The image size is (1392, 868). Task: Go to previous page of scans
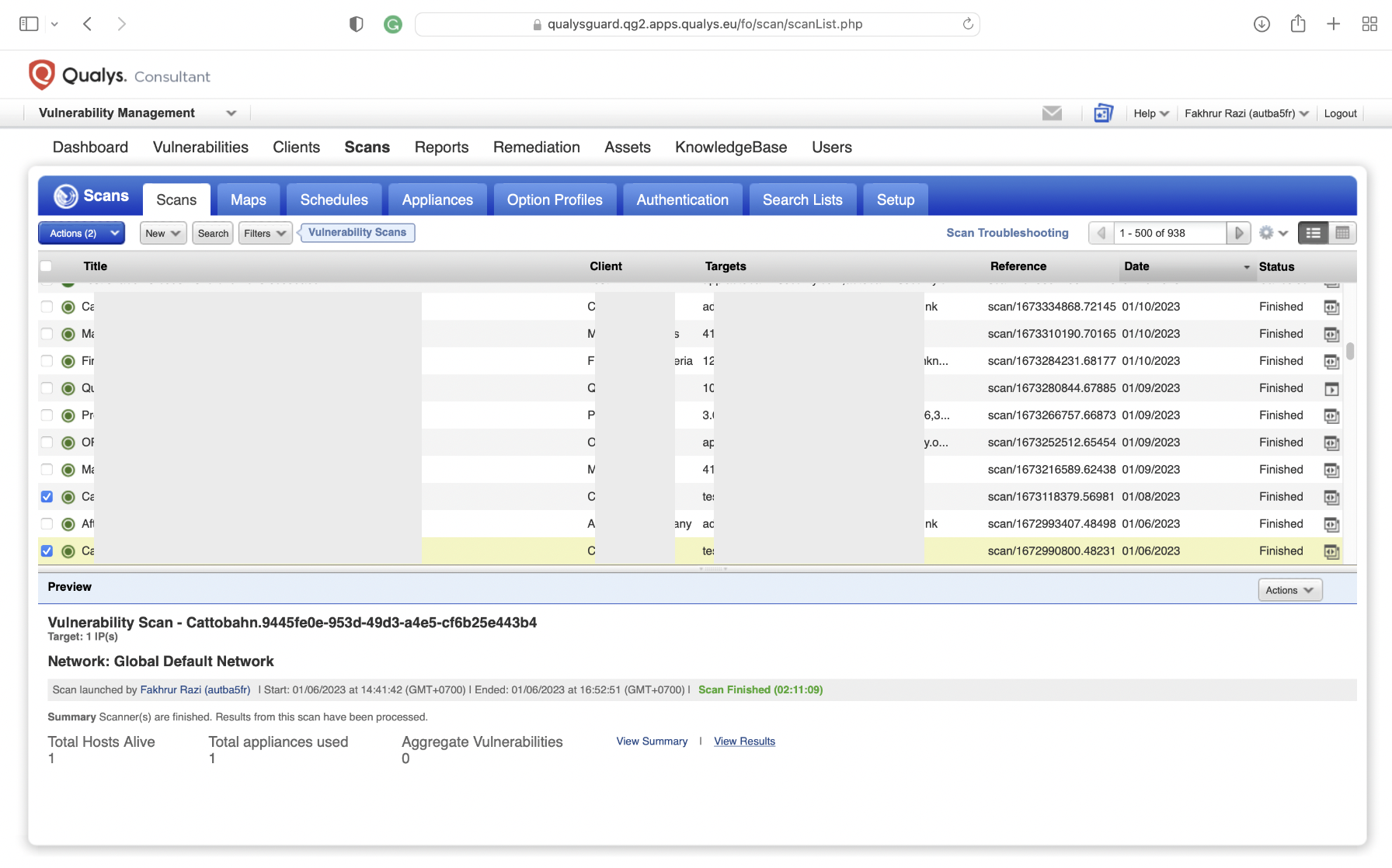[1101, 233]
